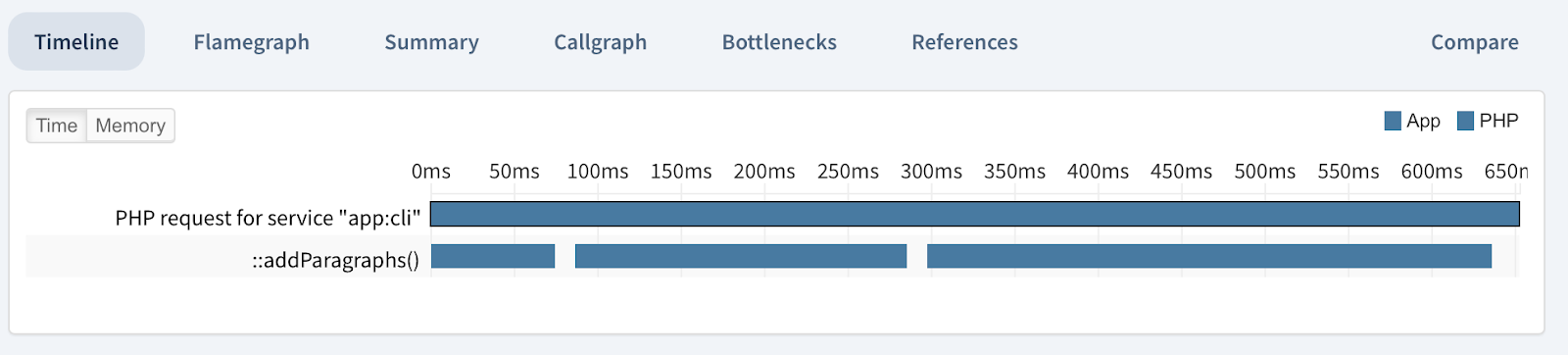Open the Summary tab
Viewport: 1568px width, 355px height.
(431, 42)
